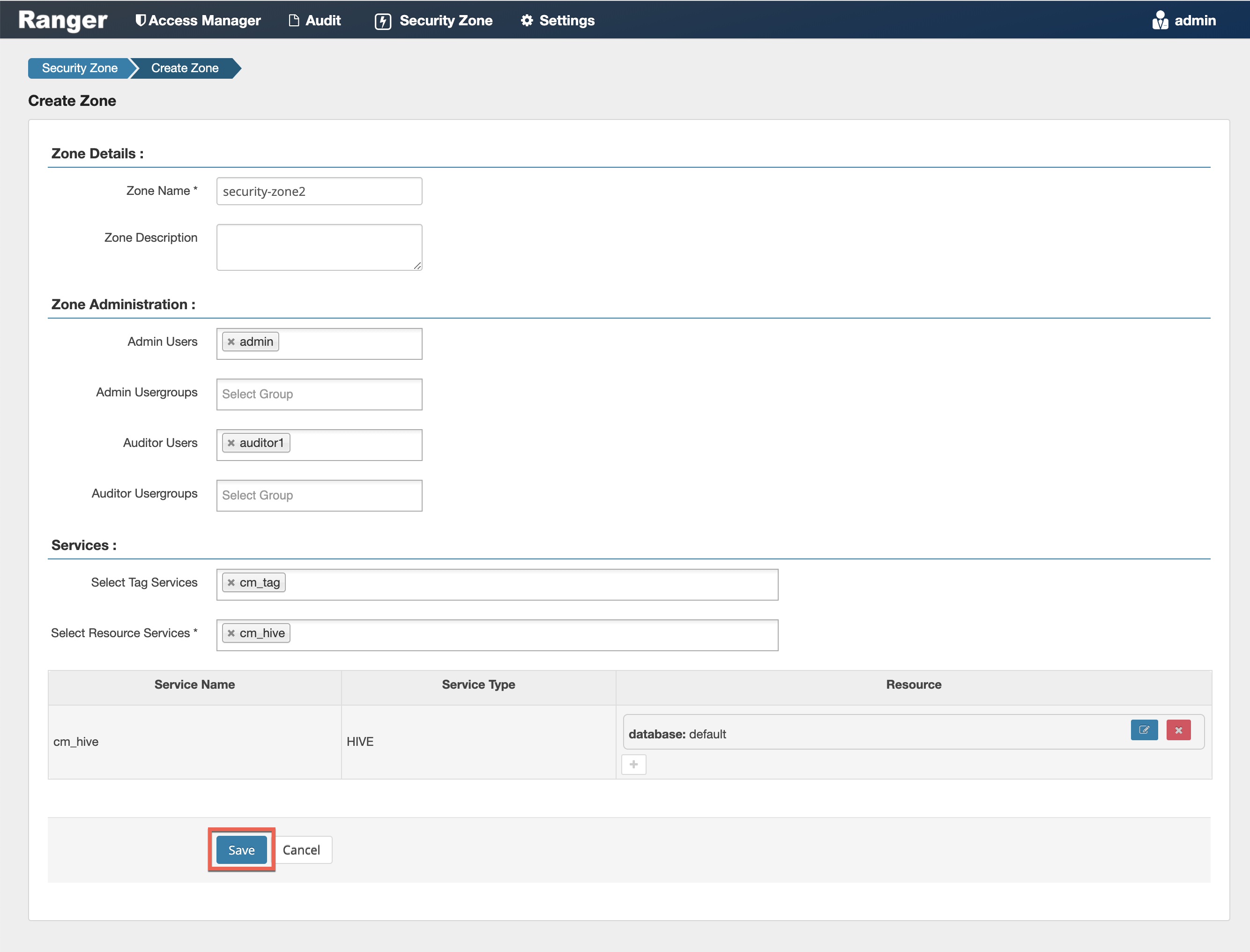This screenshot has width=1250, height=952.
Task: Remove cm_hive from Resource Services
Action: 231,633
